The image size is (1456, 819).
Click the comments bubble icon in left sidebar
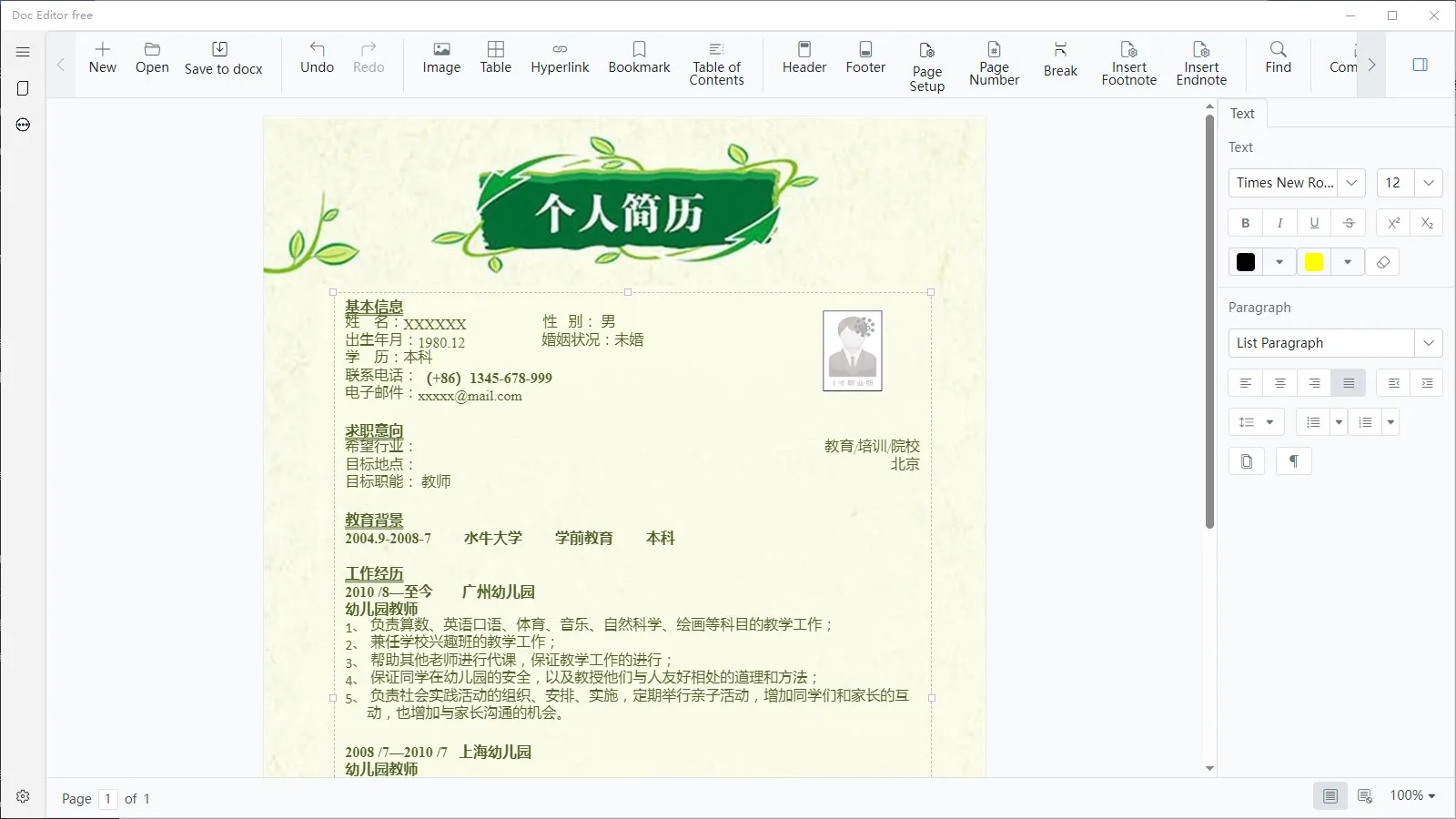click(23, 125)
